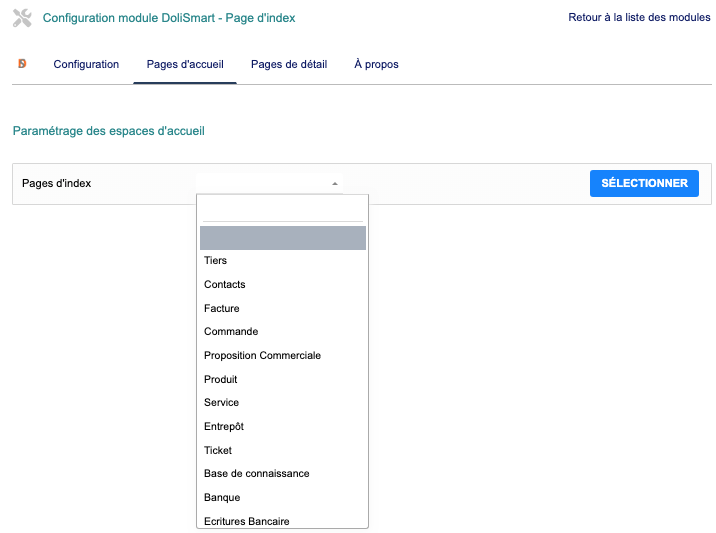Screen dimensions: 716x533
Task: Click the dropdown search input field
Action: [282, 209]
